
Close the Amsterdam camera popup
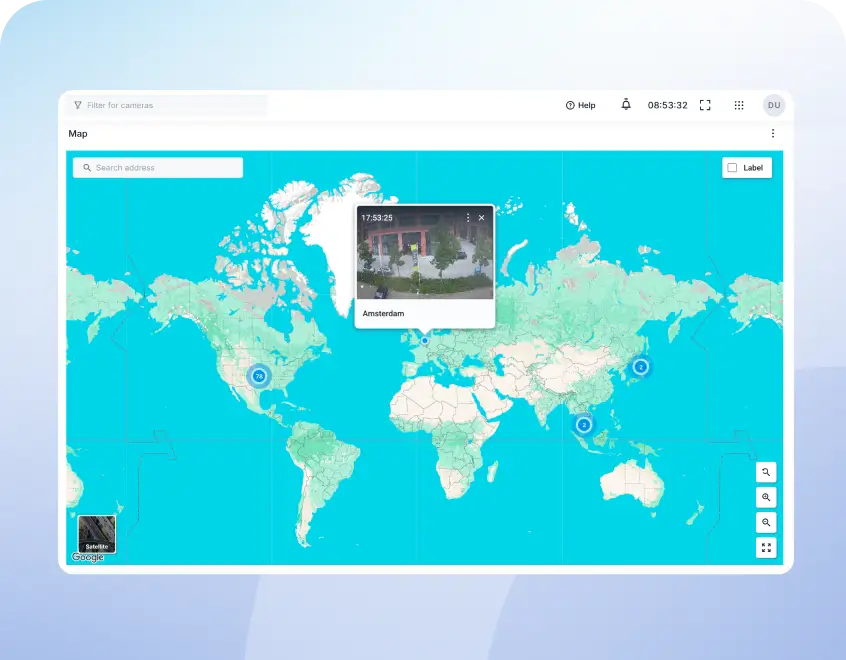click(x=481, y=217)
